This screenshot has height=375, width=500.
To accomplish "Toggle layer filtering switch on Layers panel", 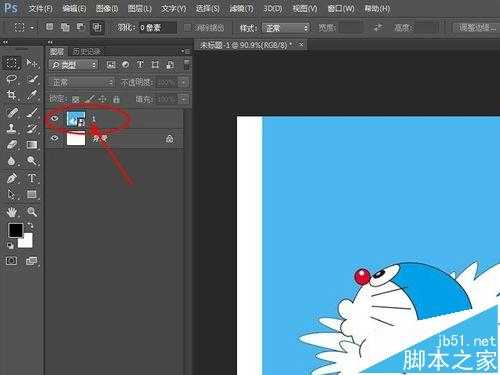I will [187, 65].
